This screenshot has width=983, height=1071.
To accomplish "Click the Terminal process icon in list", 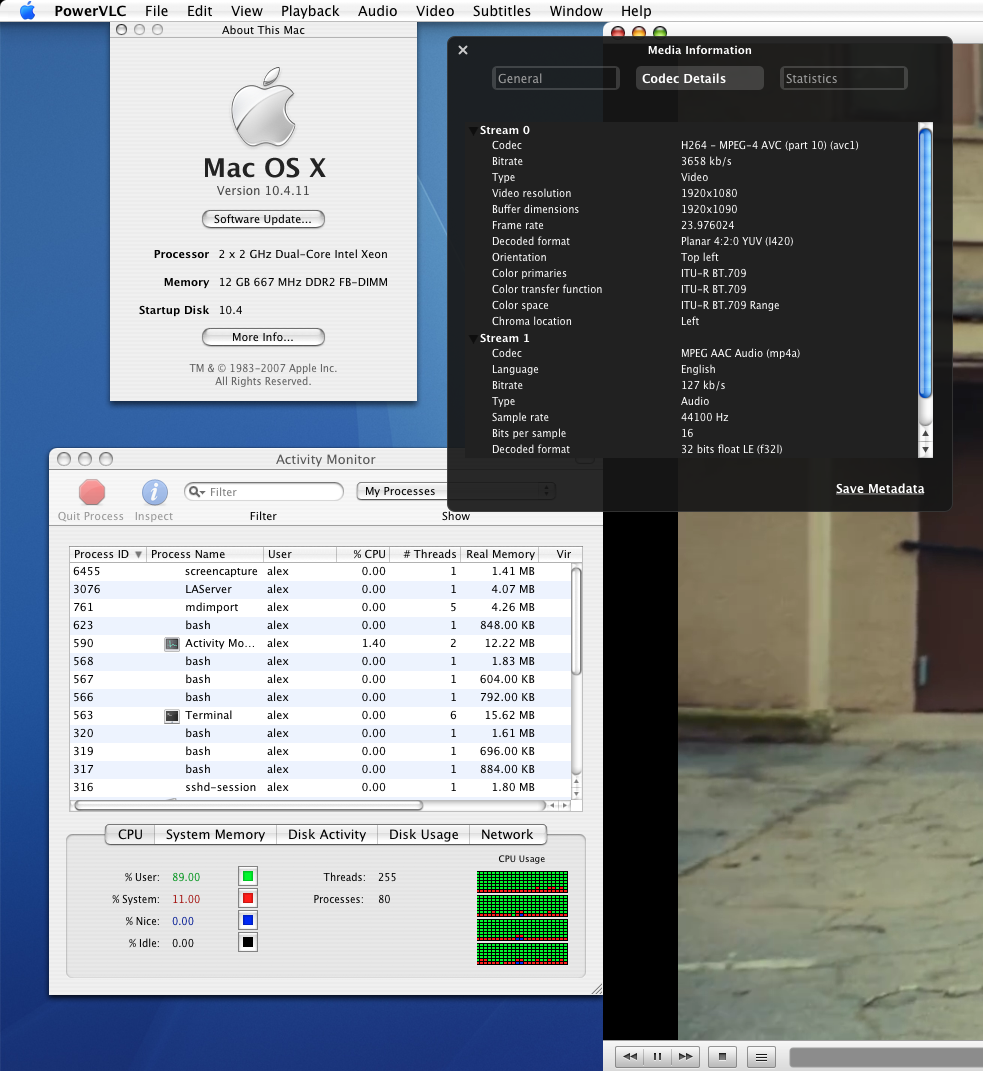I will 172,716.
